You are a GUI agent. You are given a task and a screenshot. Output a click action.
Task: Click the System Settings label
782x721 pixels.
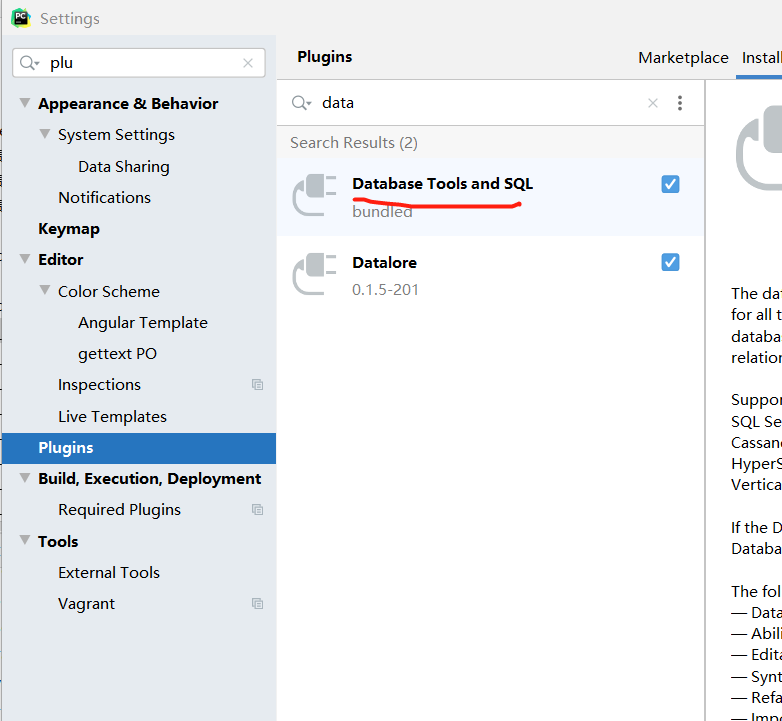coord(116,135)
